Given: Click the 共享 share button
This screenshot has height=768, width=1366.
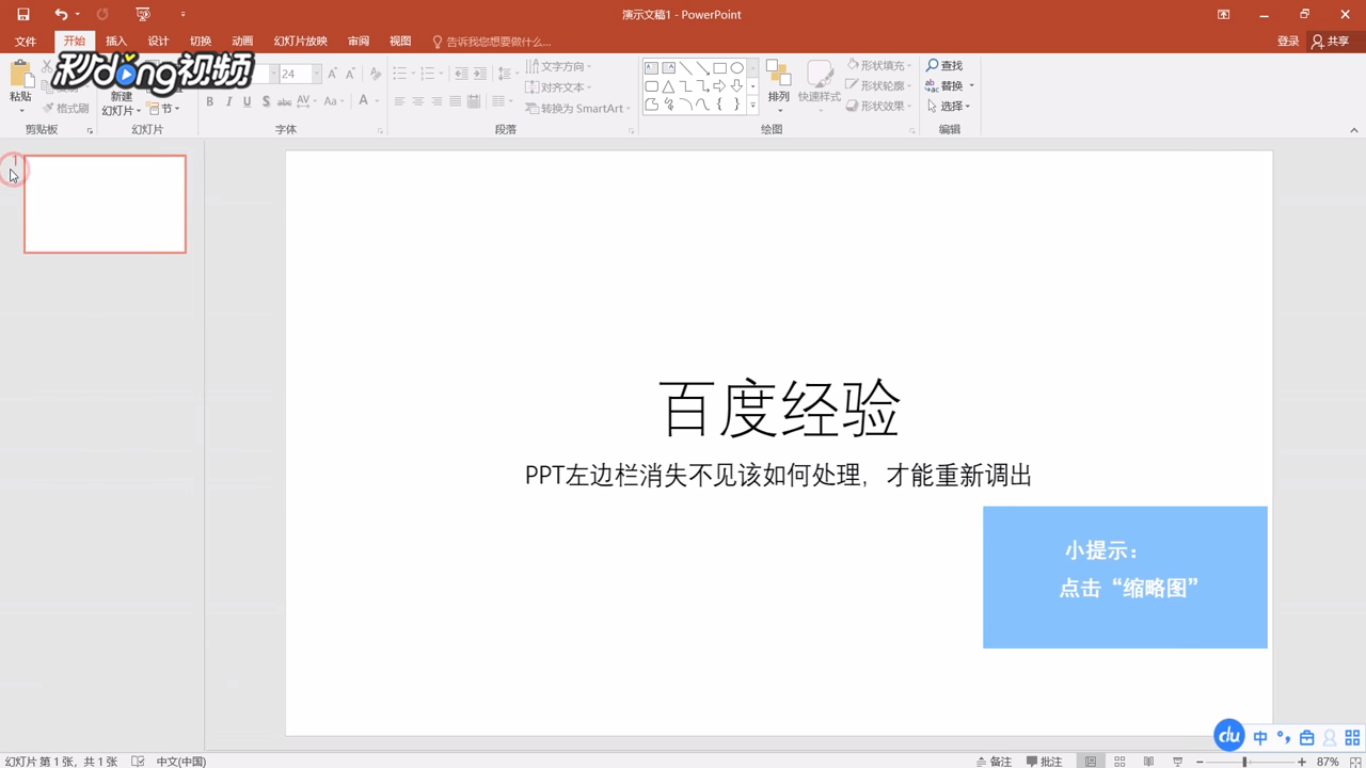Looking at the screenshot, I should 1331,41.
